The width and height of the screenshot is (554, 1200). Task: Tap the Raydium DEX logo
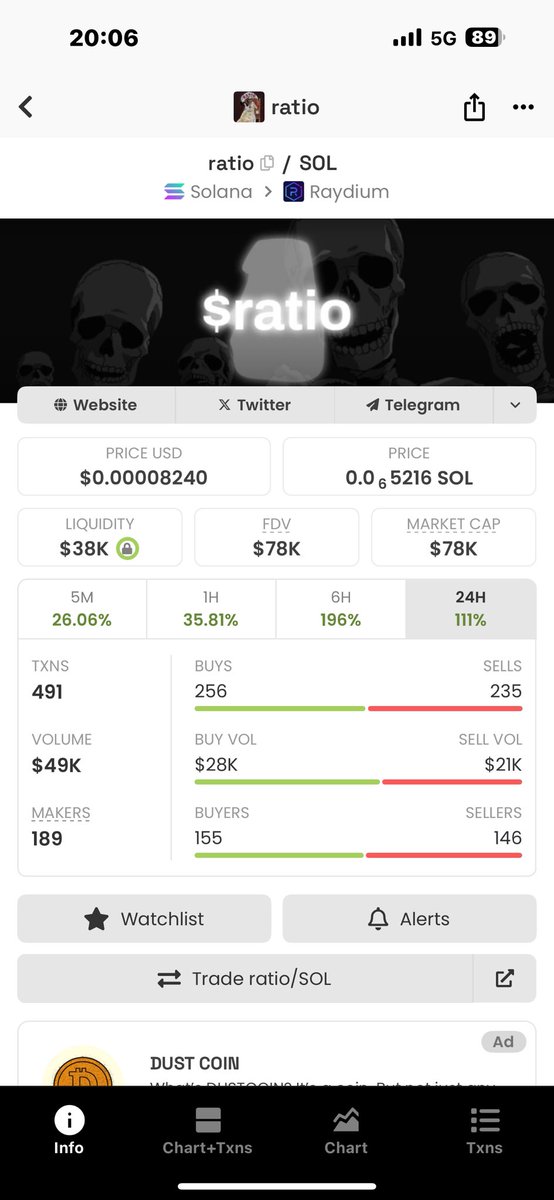pos(293,192)
